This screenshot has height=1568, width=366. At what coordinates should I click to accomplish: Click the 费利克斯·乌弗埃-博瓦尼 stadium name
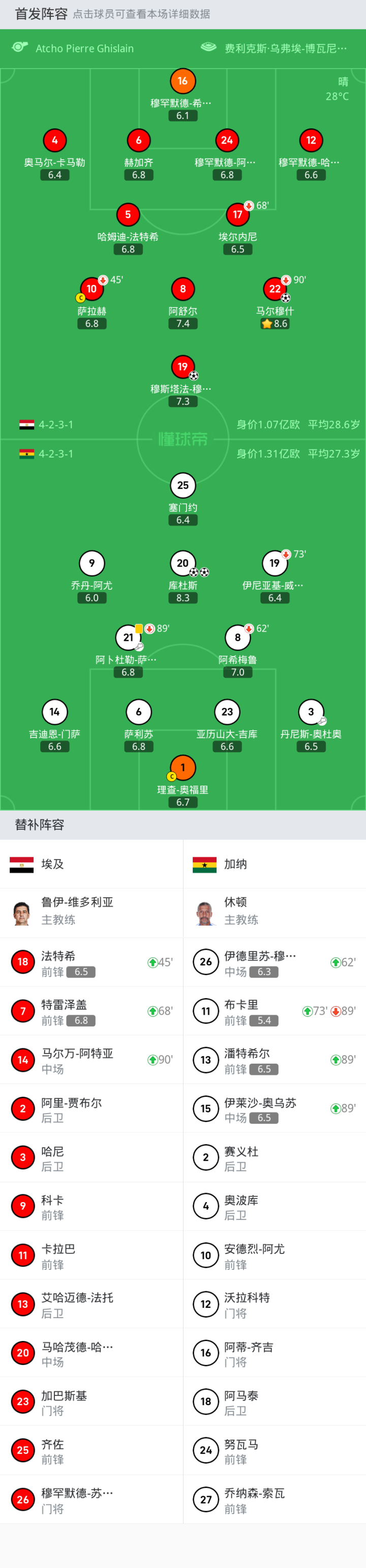[x=286, y=48]
